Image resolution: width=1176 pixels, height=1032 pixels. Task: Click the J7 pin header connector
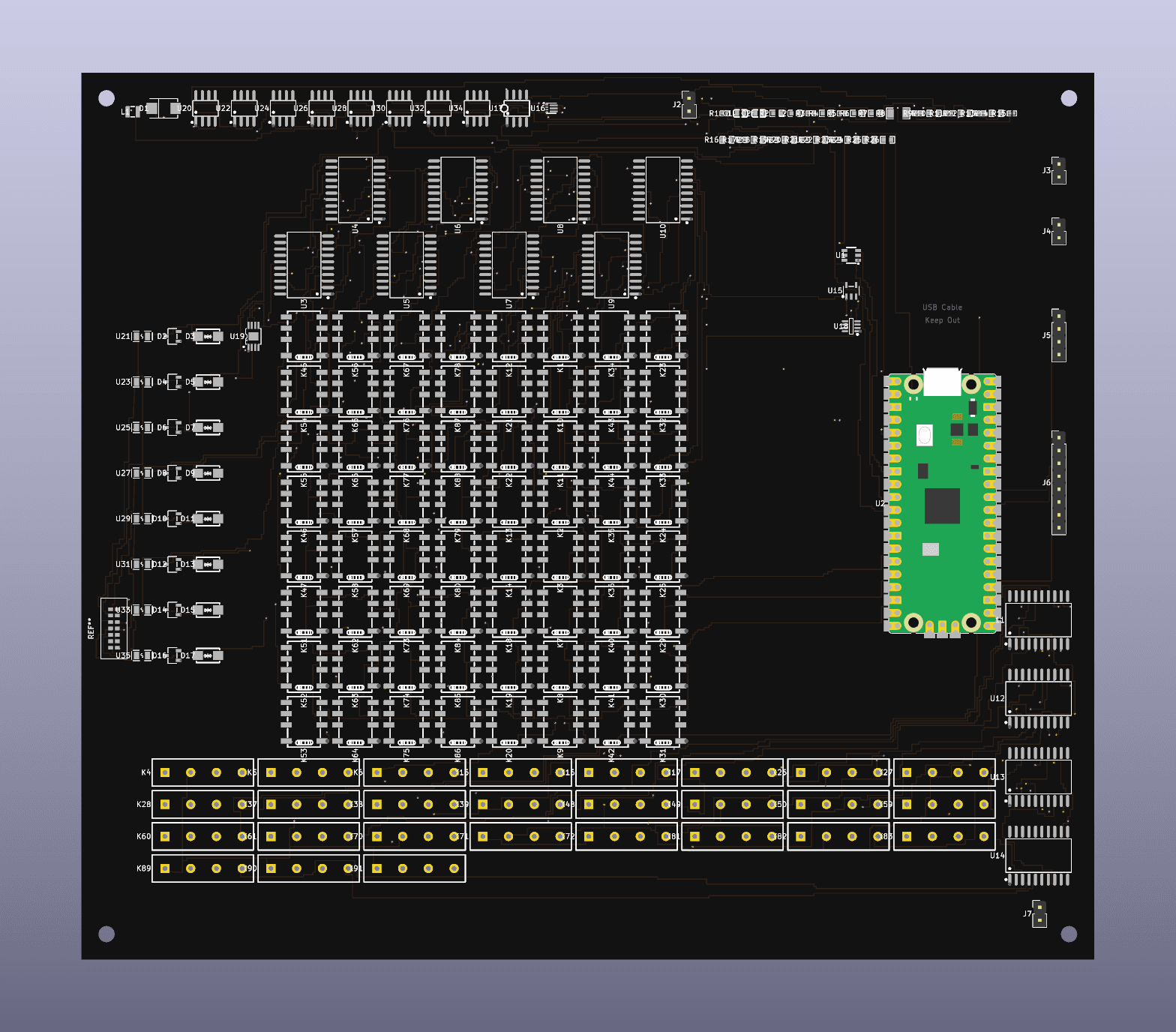click(1039, 913)
